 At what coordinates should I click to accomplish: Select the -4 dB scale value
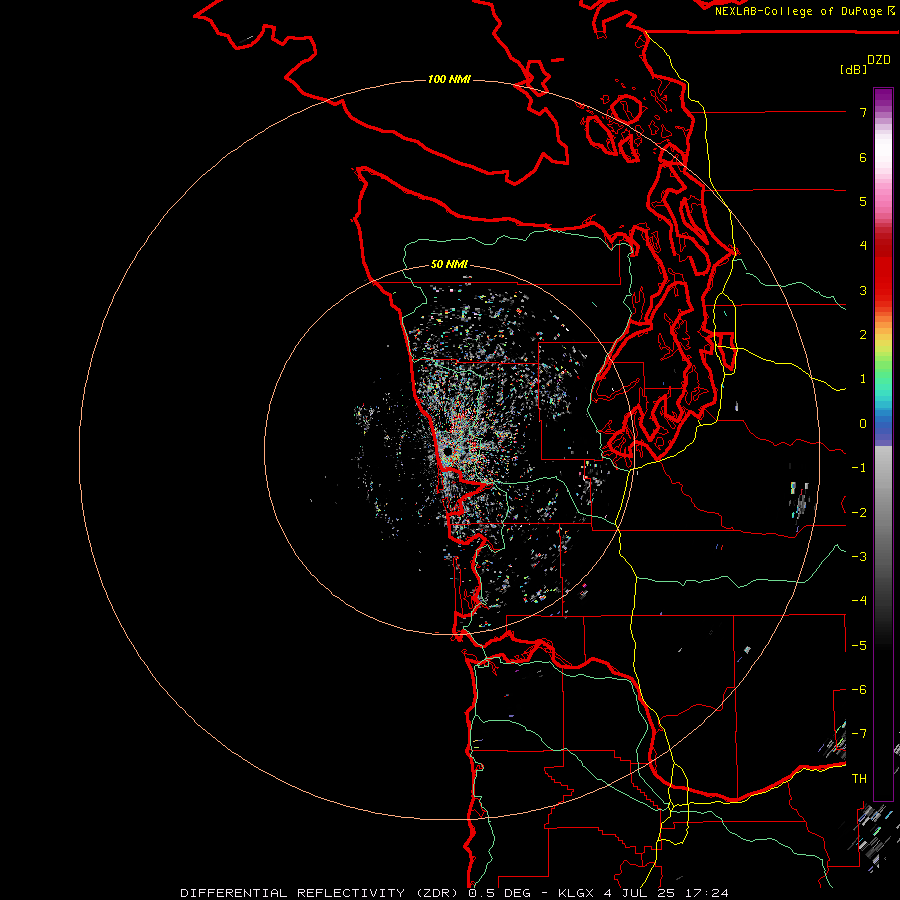[x=859, y=601]
